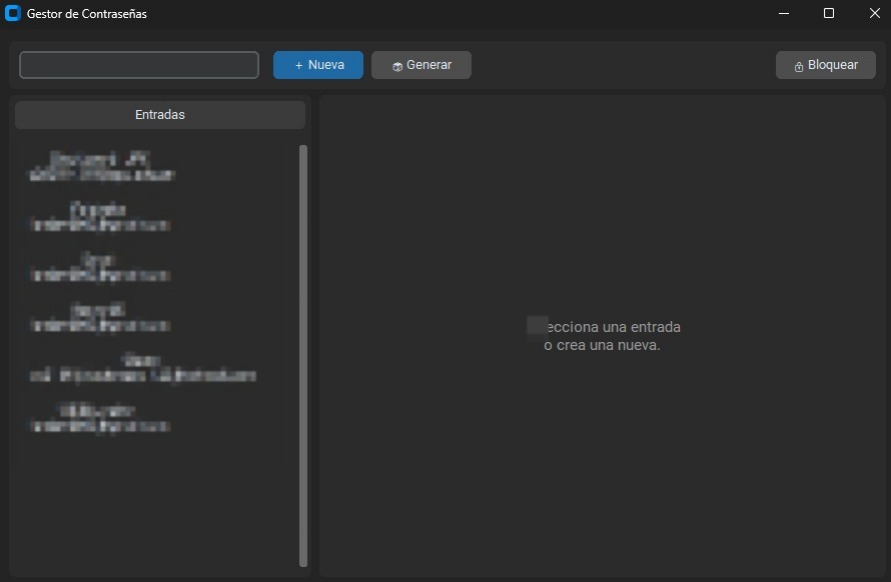Open the Generar password generator

[x=421, y=65]
